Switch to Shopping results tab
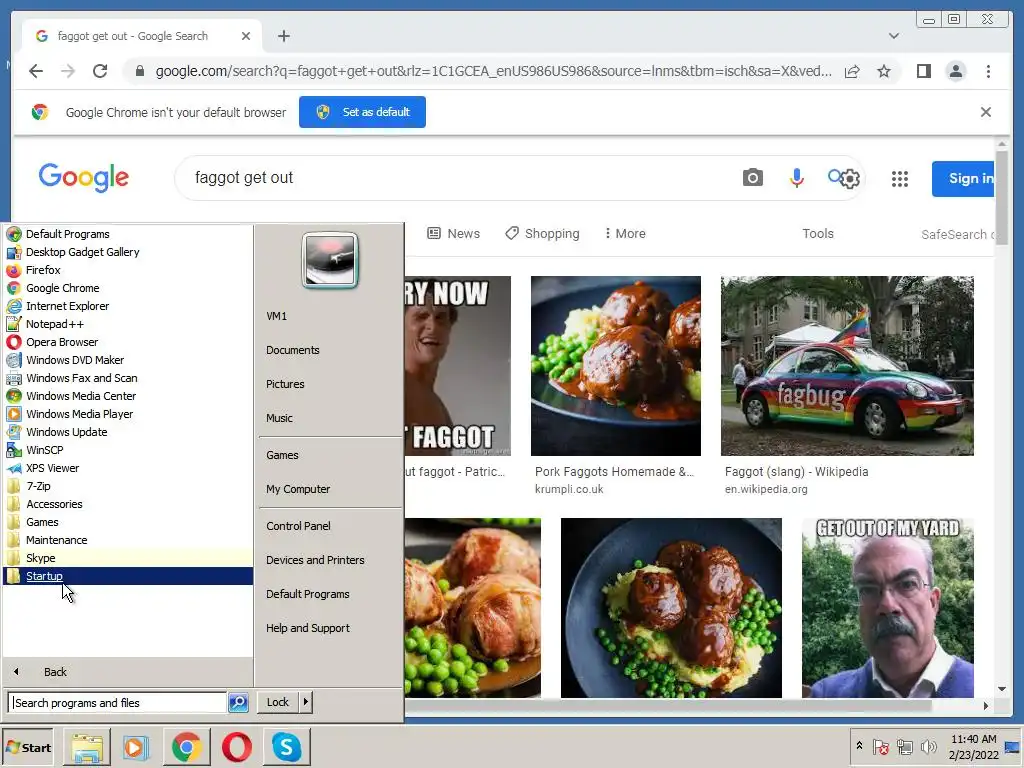The image size is (1024, 768). click(x=542, y=233)
